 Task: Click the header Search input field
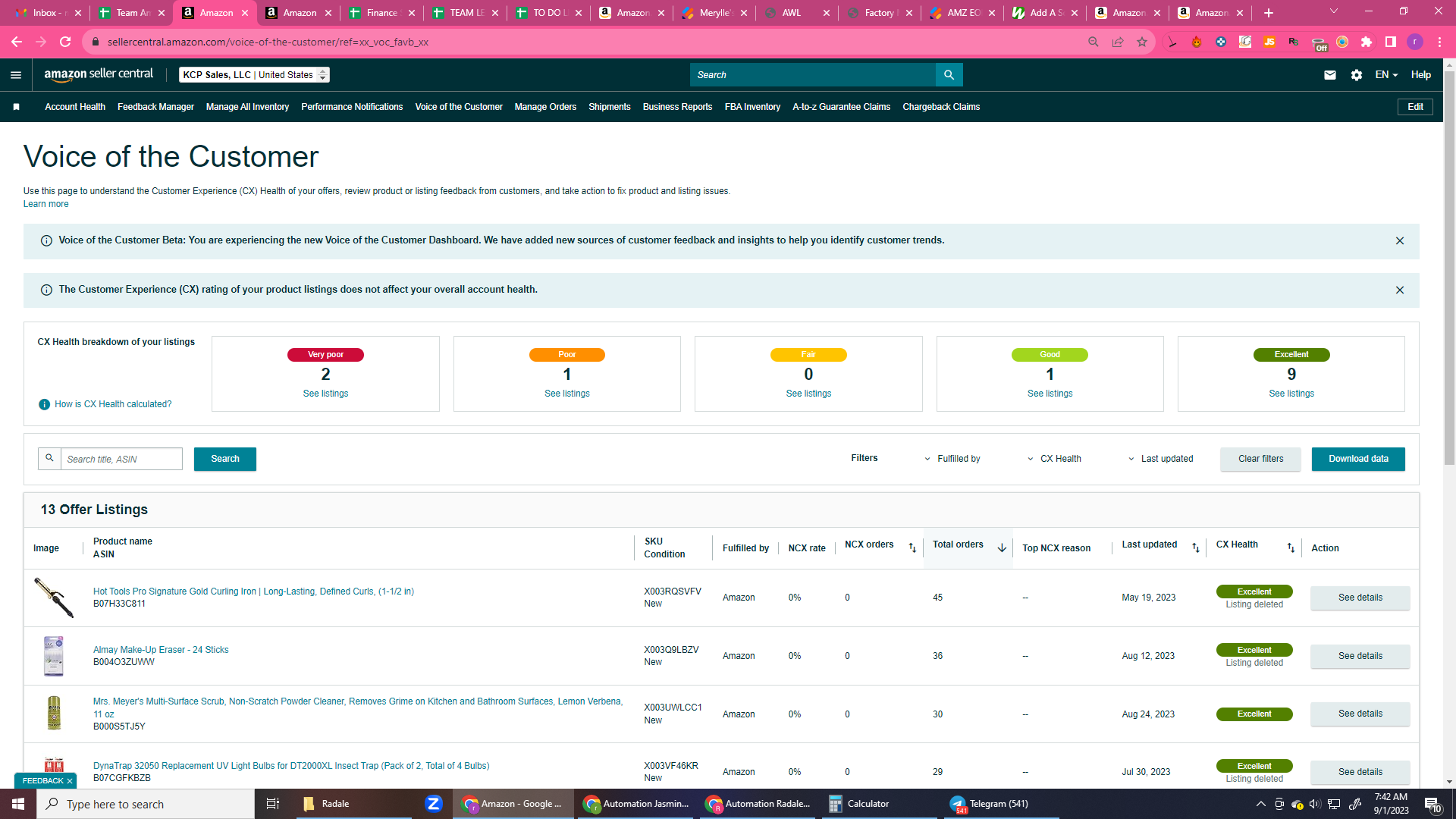coord(813,75)
